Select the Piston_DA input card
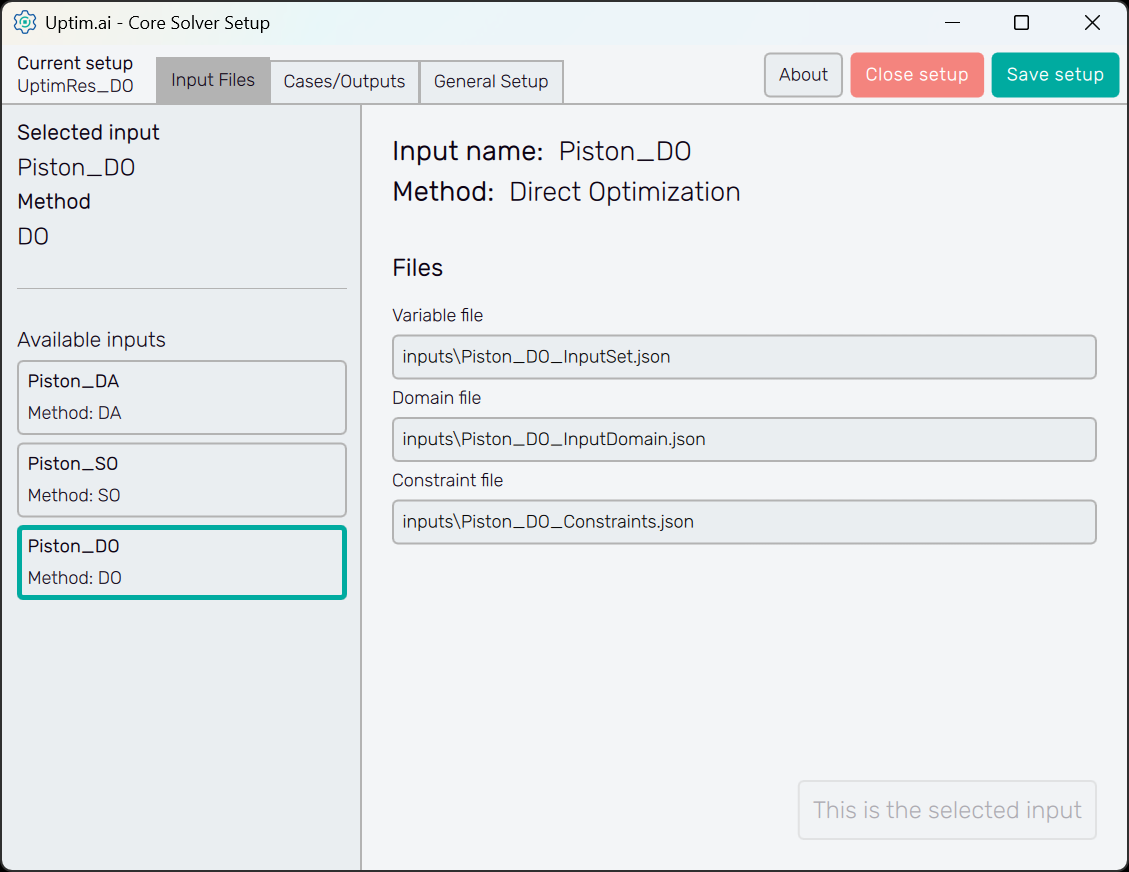 click(x=182, y=397)
